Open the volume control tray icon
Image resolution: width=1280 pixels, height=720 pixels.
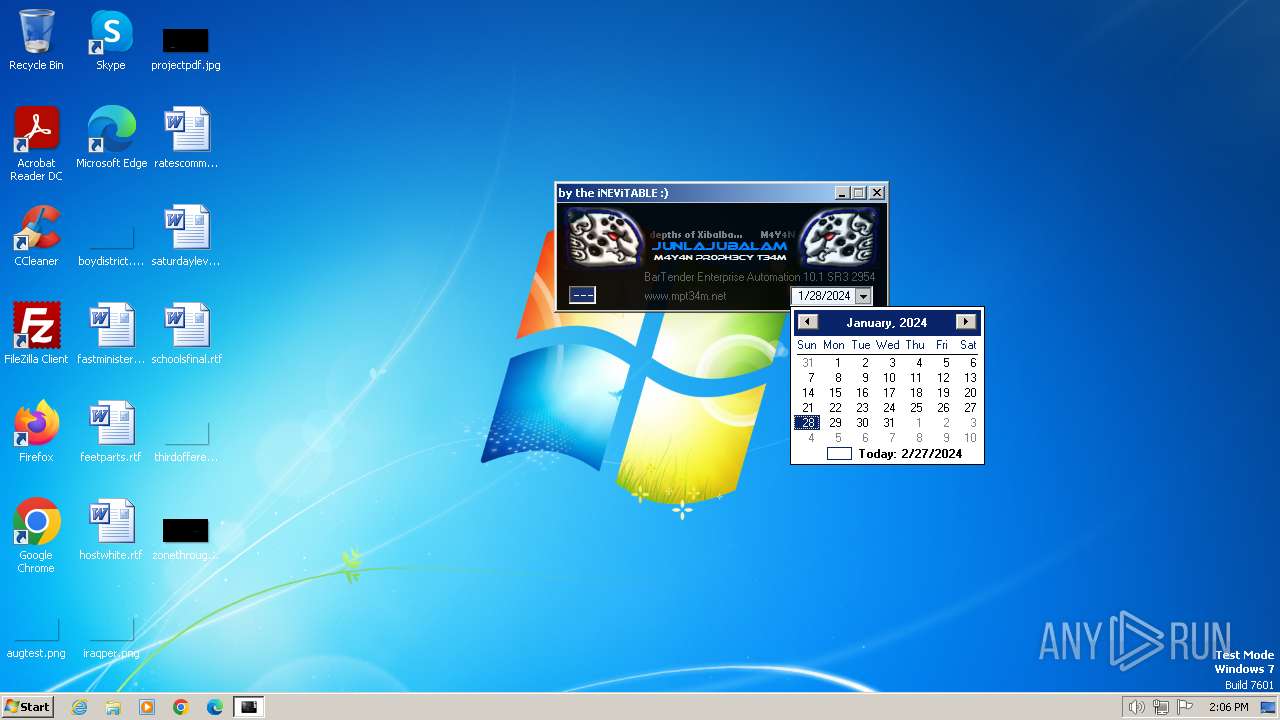1137,707
